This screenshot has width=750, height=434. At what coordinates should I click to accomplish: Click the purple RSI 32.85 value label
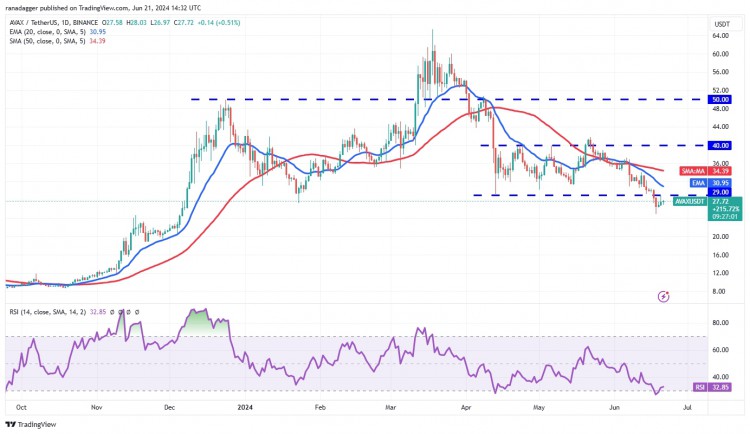(x=712, y=387)
